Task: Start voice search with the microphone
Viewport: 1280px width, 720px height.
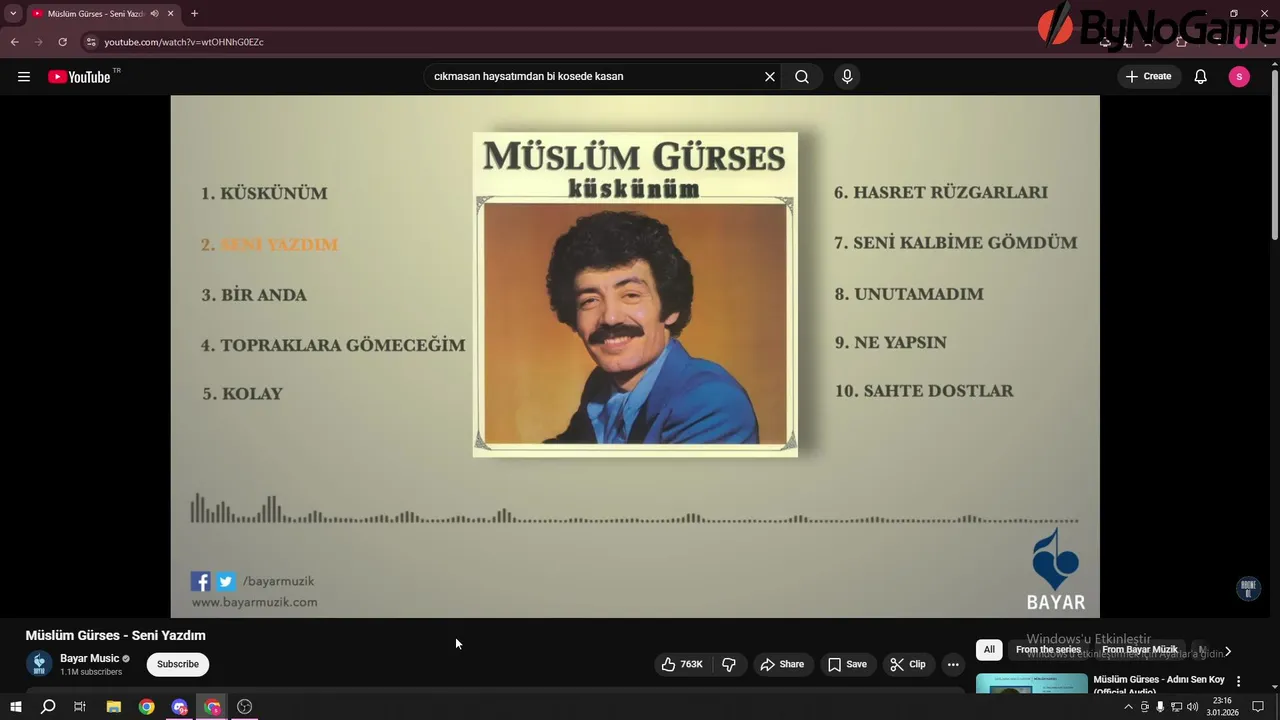Action: coord(847,77)
